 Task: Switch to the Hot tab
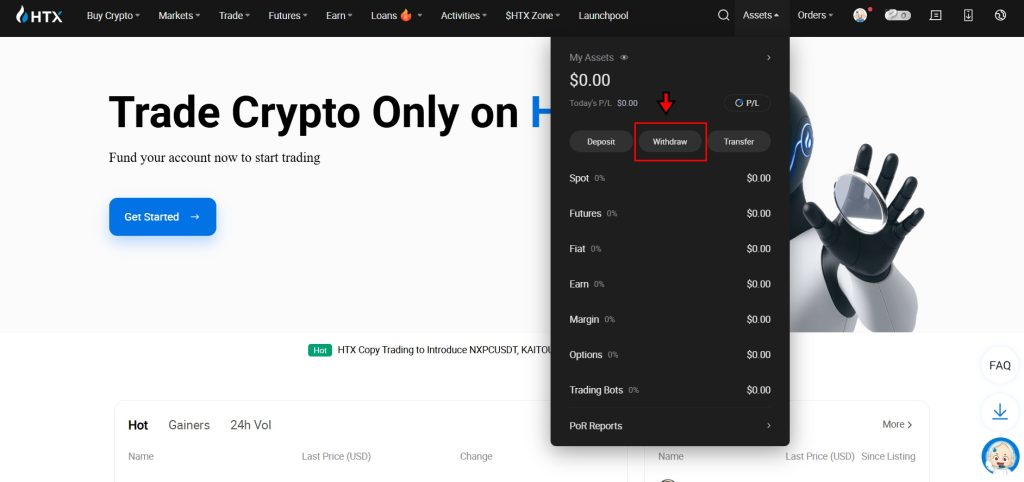(138, 425)
